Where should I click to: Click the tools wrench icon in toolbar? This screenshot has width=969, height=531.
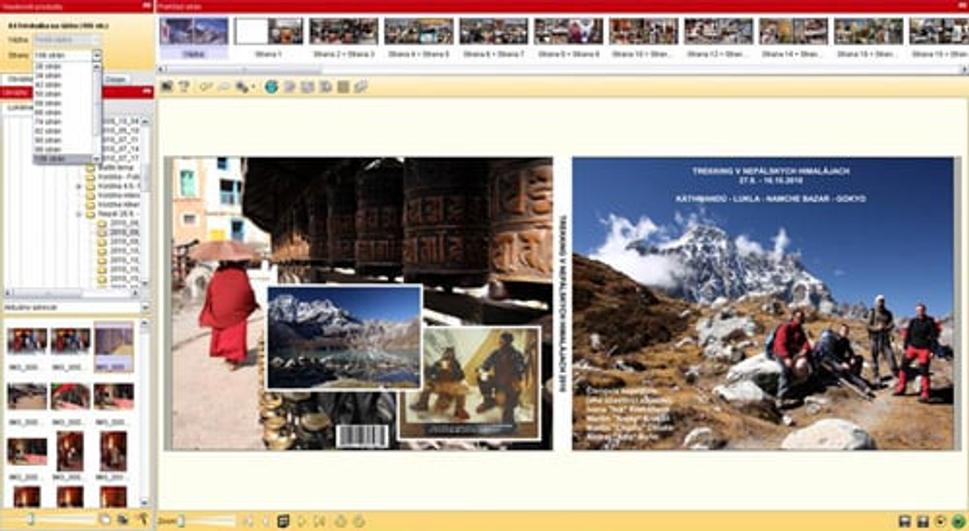click(242, 87)
